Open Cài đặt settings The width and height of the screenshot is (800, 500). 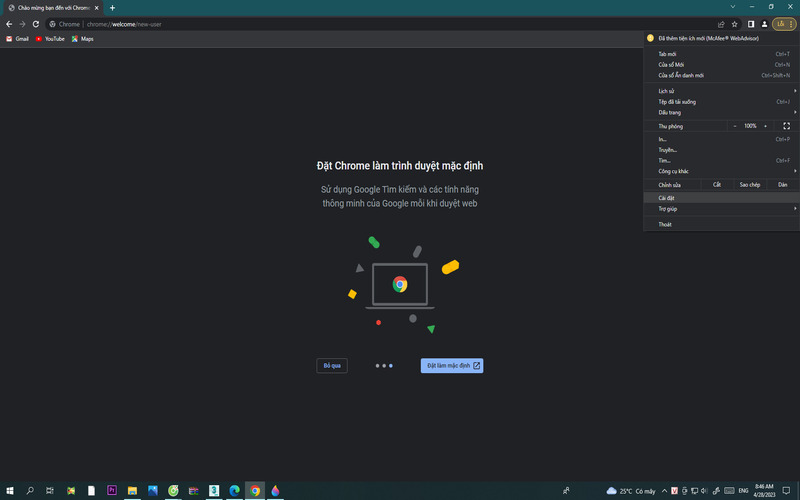point(721,198)
